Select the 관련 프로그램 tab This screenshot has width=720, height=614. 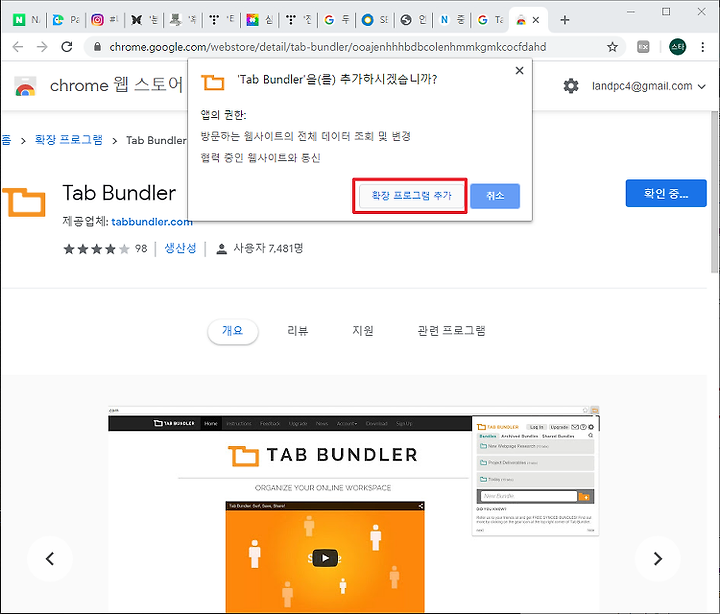click(451, 331)
